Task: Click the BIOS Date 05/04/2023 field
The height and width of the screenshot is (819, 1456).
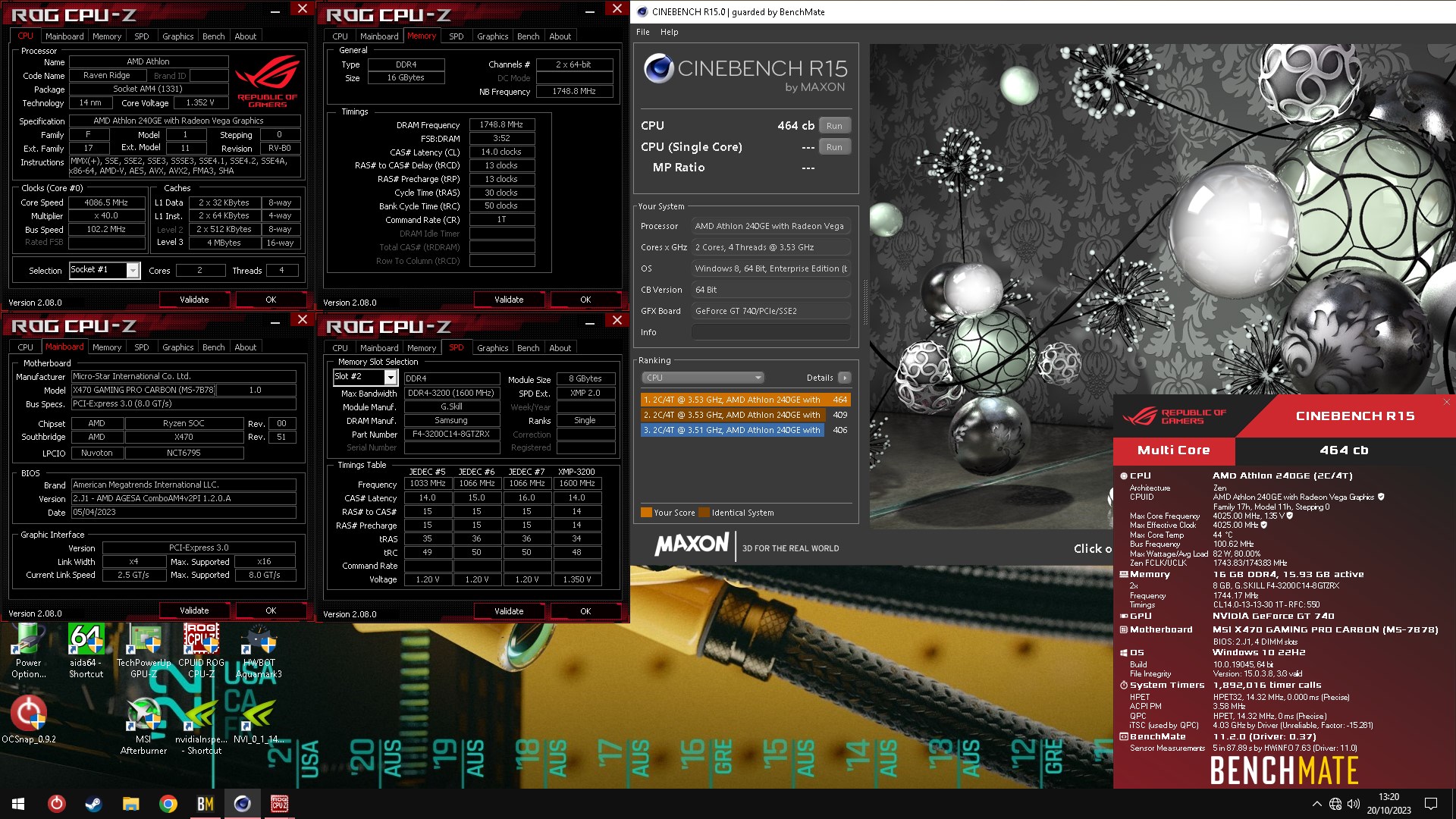Action: coord(184,512)
